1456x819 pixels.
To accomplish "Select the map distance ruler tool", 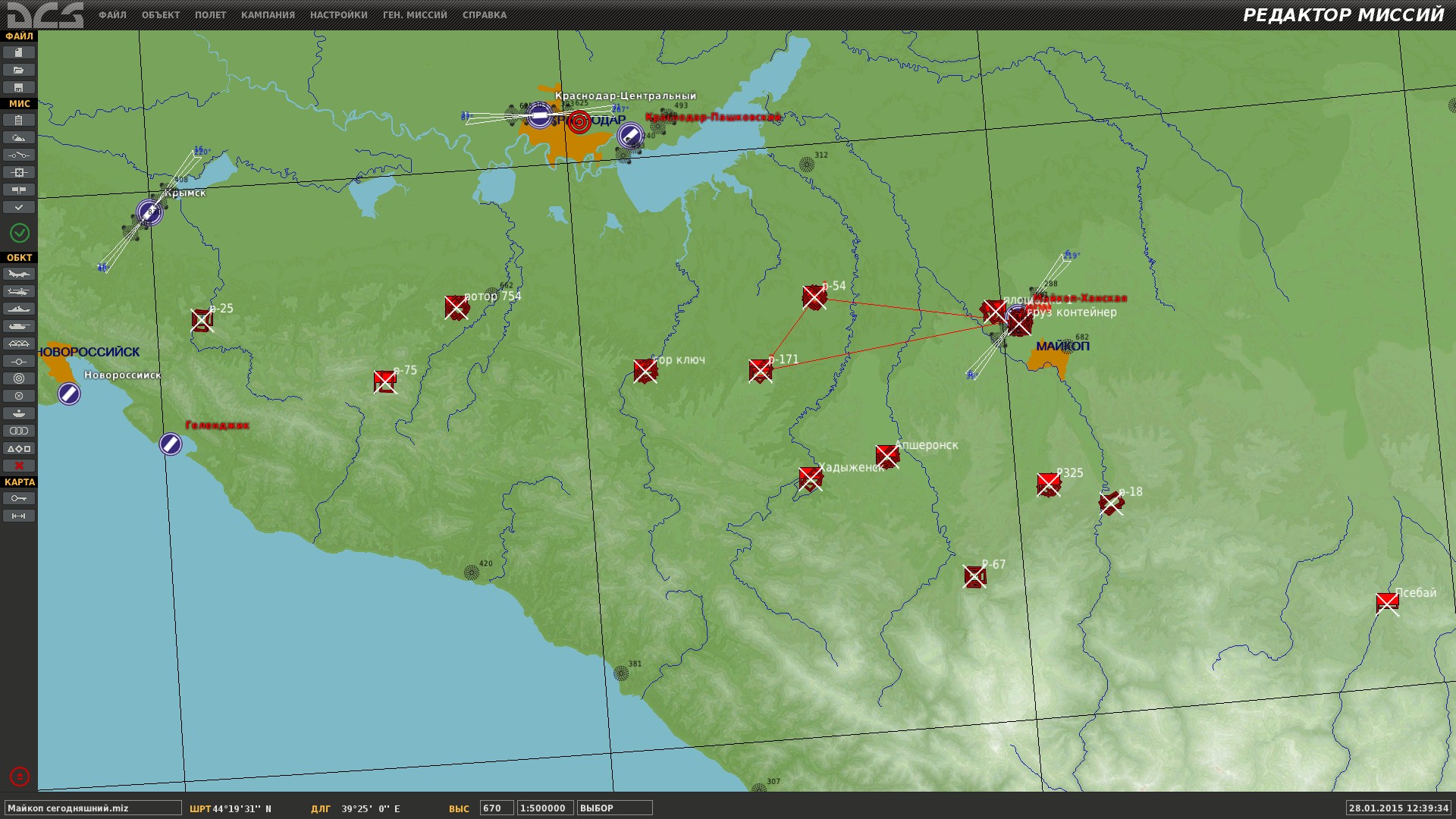I will point(19,516).
